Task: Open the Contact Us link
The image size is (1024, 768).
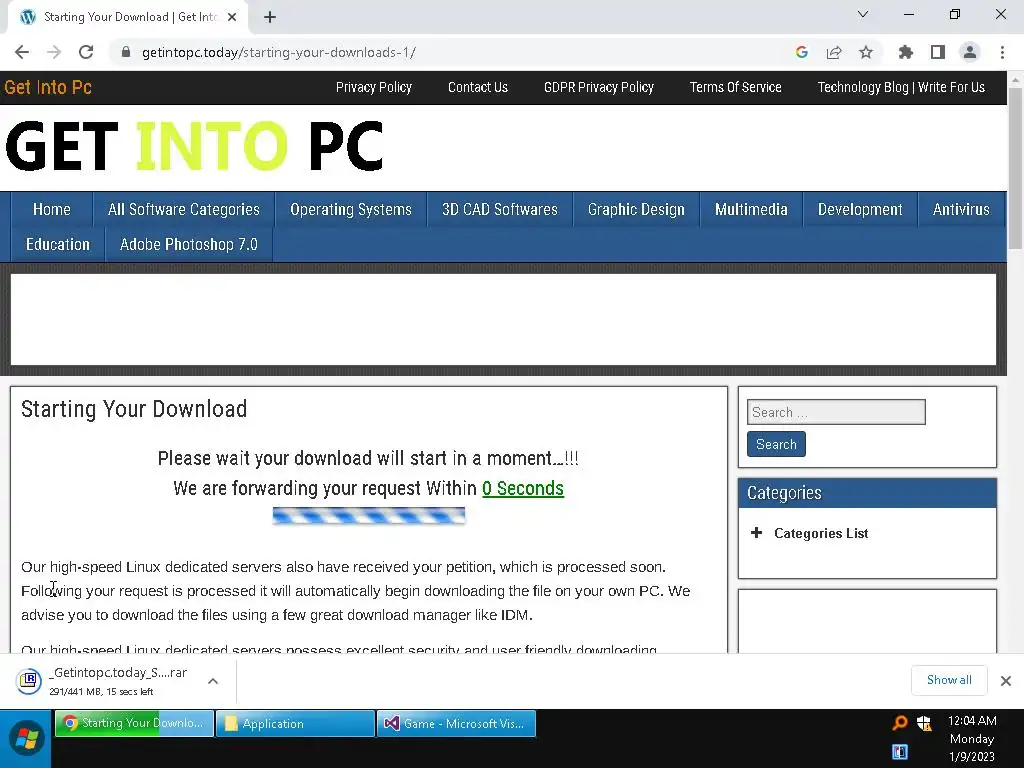Action: click(x=477, y=88)
